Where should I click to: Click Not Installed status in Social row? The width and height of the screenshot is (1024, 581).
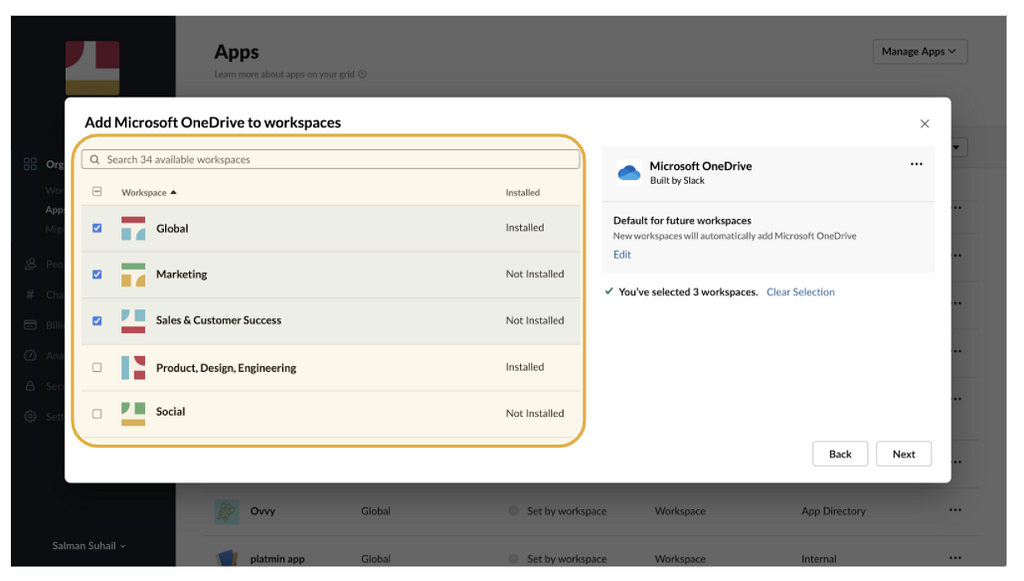(535, 413)
